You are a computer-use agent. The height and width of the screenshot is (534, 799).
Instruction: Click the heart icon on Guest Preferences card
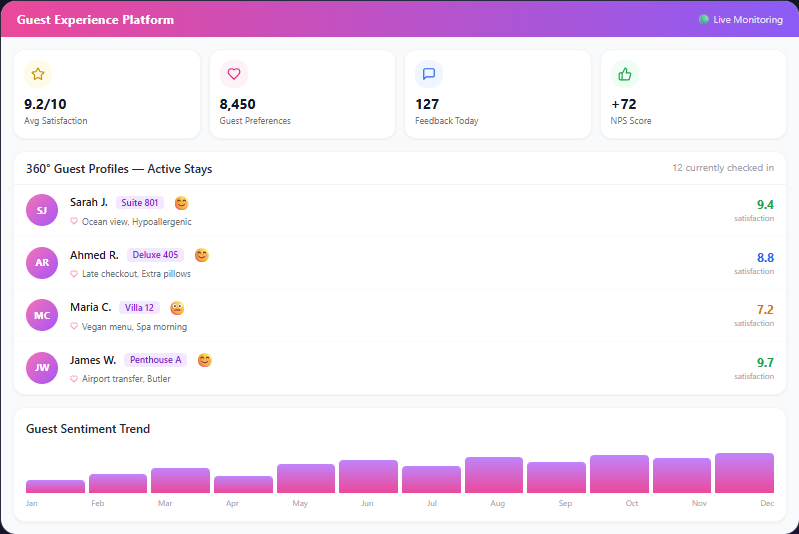[x=234, y=74]
